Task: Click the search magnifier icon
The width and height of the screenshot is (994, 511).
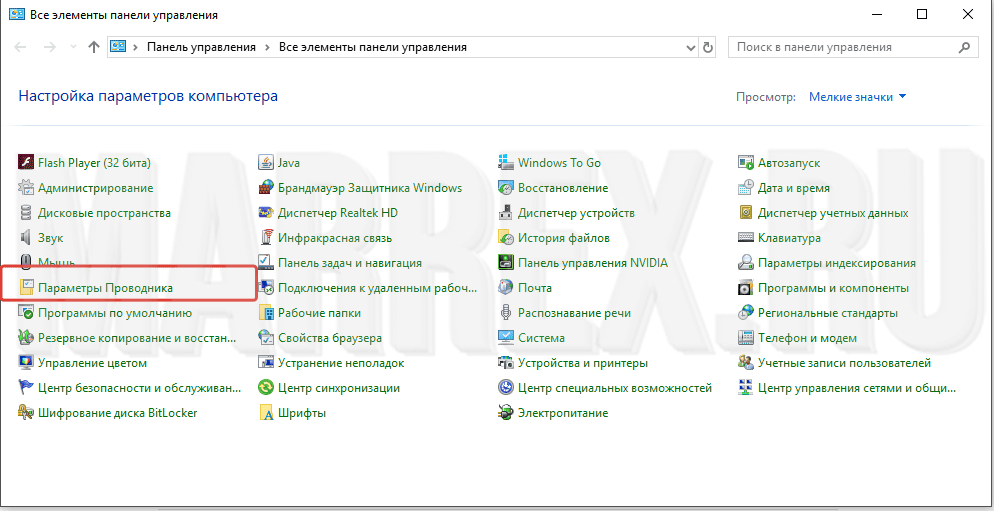Action: pyautogui.click(x=964, y=47)
